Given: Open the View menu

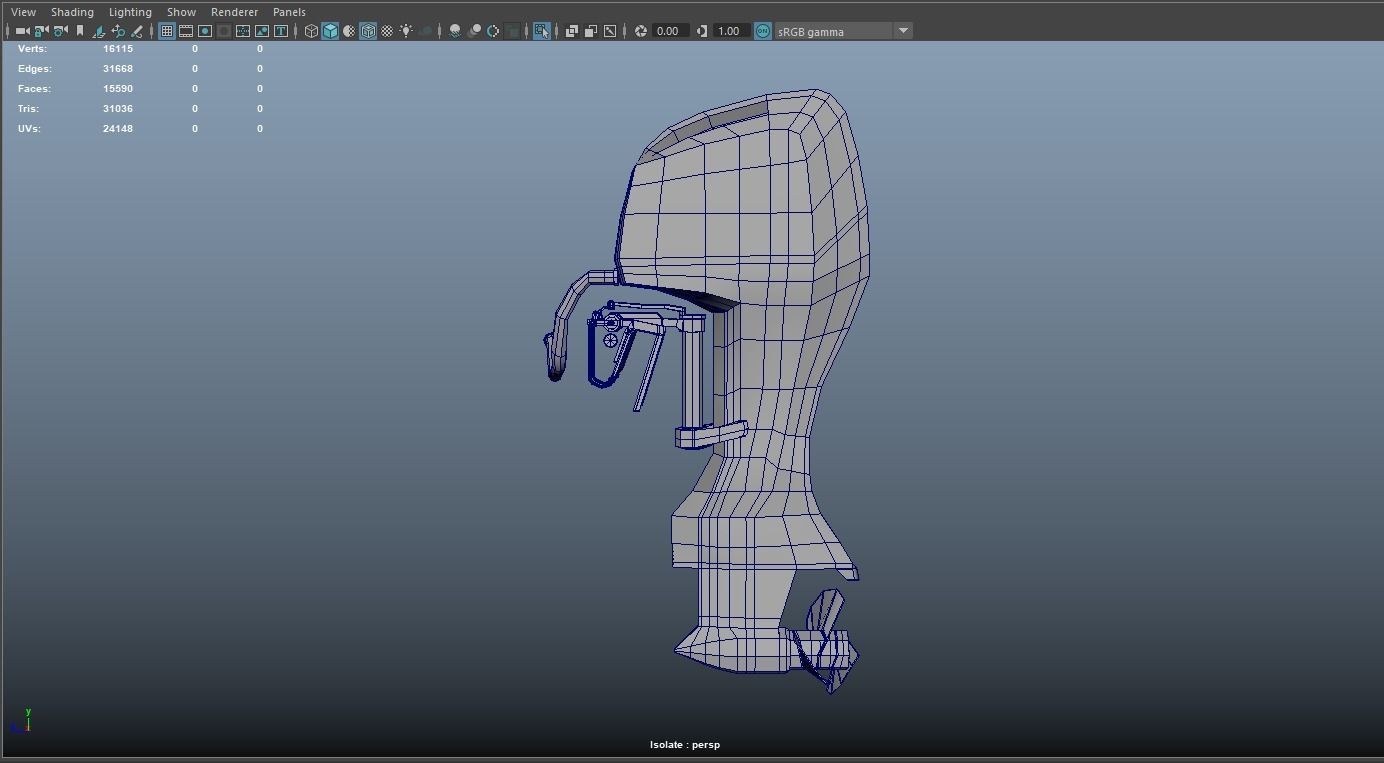Looking at the screenshot, I should (x=23, y=12).
